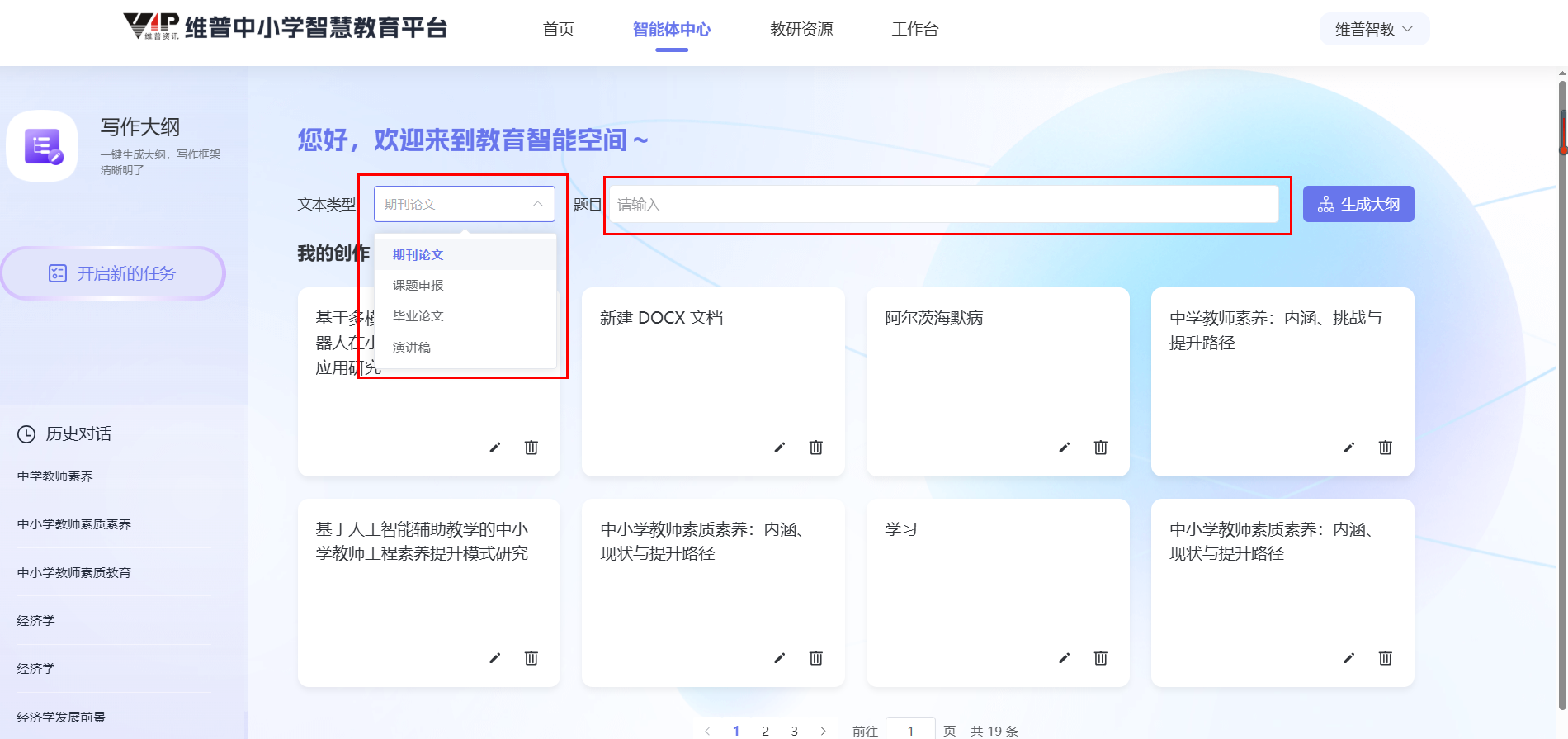Open history item 中小学教师素质素养
The image size is (1568, 739).
point(74,524)
